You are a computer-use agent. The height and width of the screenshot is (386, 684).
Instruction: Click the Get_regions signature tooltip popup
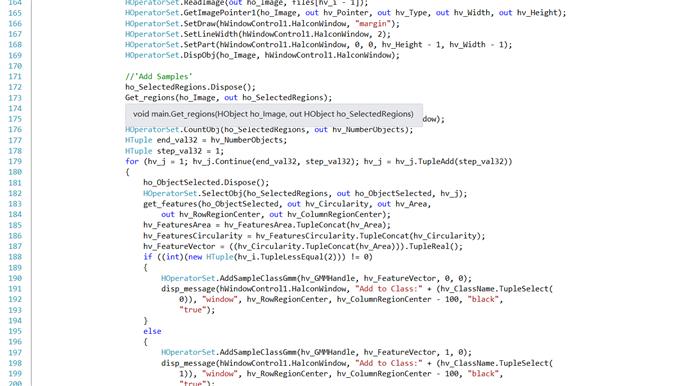click(x=274, y=114)
